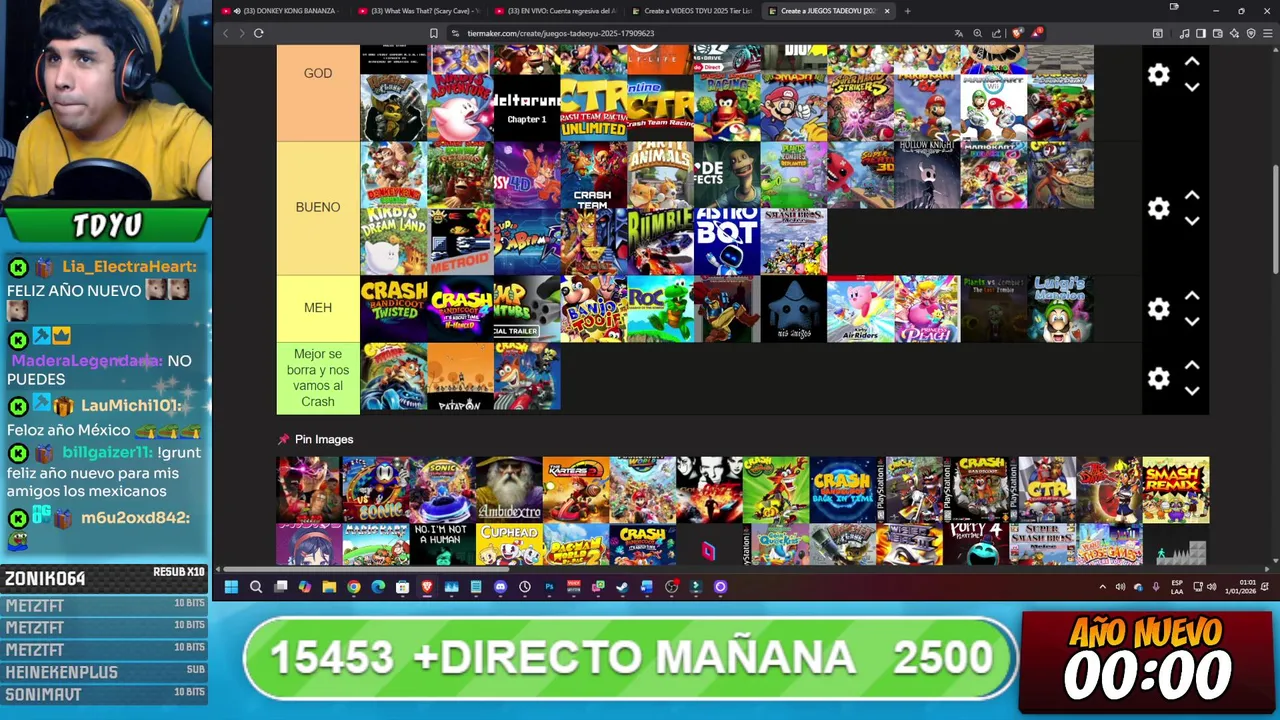Open Discord from the taskbar
Image resolution: width=1280 pixels, height=720 pixels.
pyautogui.click(x=500, y=587)
